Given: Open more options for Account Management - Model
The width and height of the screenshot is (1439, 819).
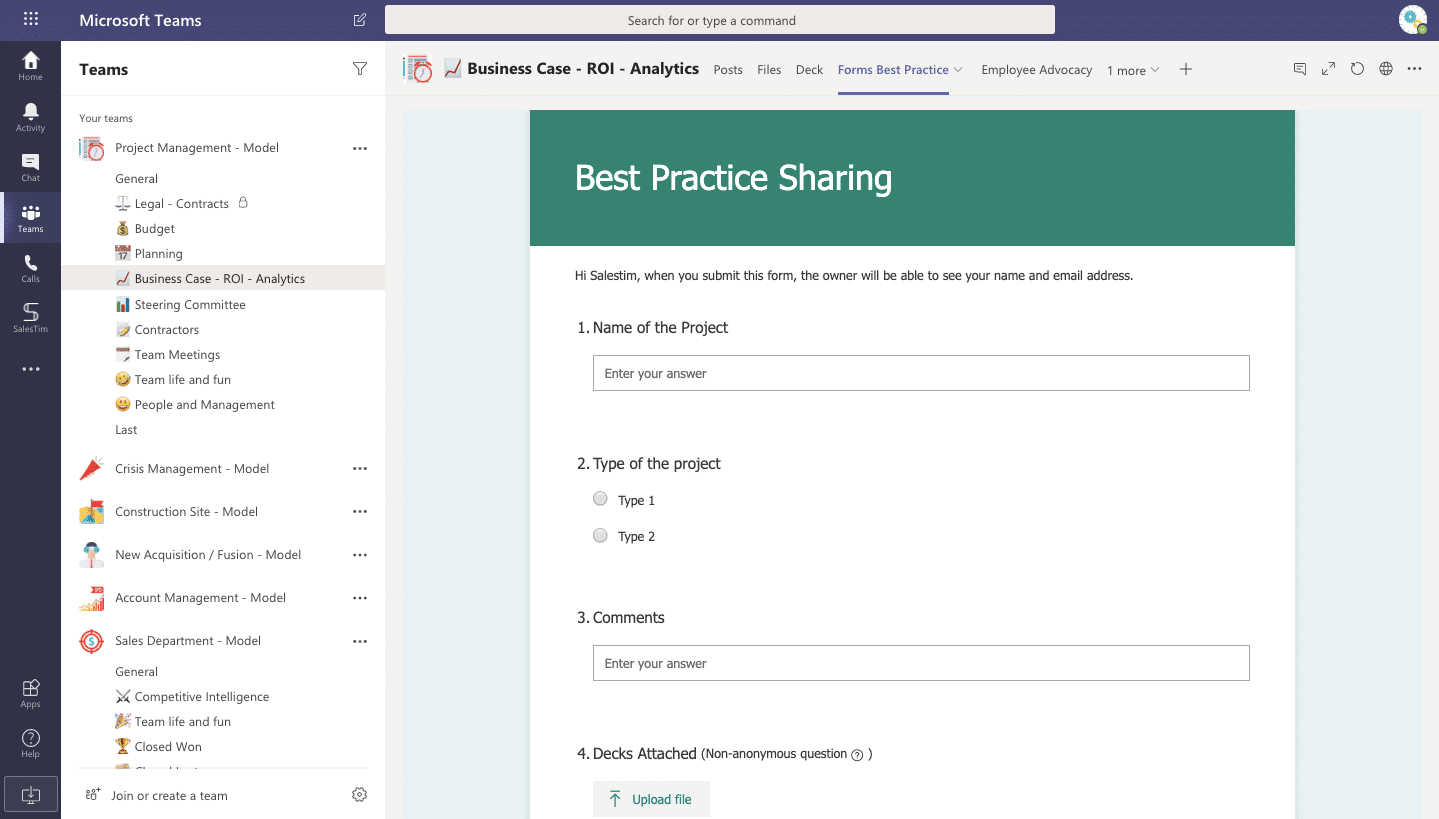Looking at the screenshot, I should tap(360, 598).
